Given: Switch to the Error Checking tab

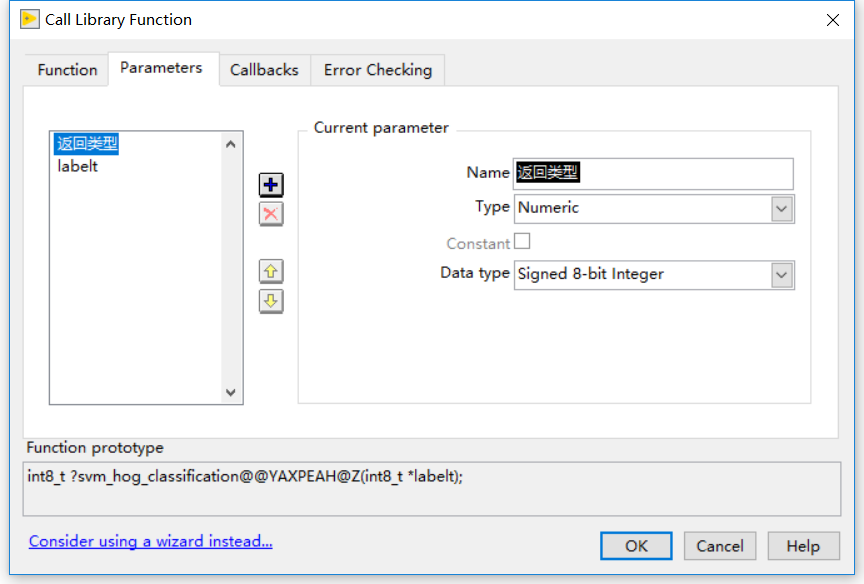Looking at the screenshot, I should tap(377, 70).
